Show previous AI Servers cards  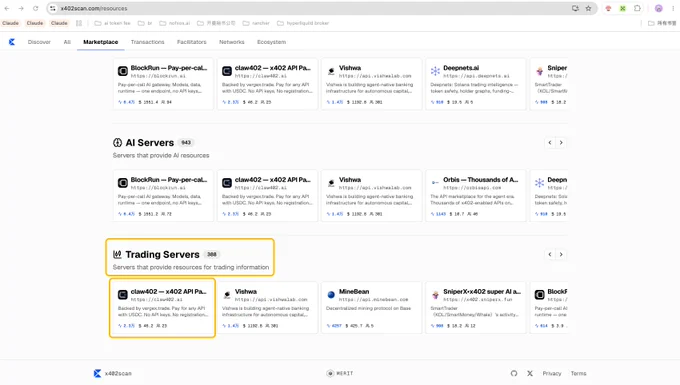pyautogui.click(x=550, y=143)
